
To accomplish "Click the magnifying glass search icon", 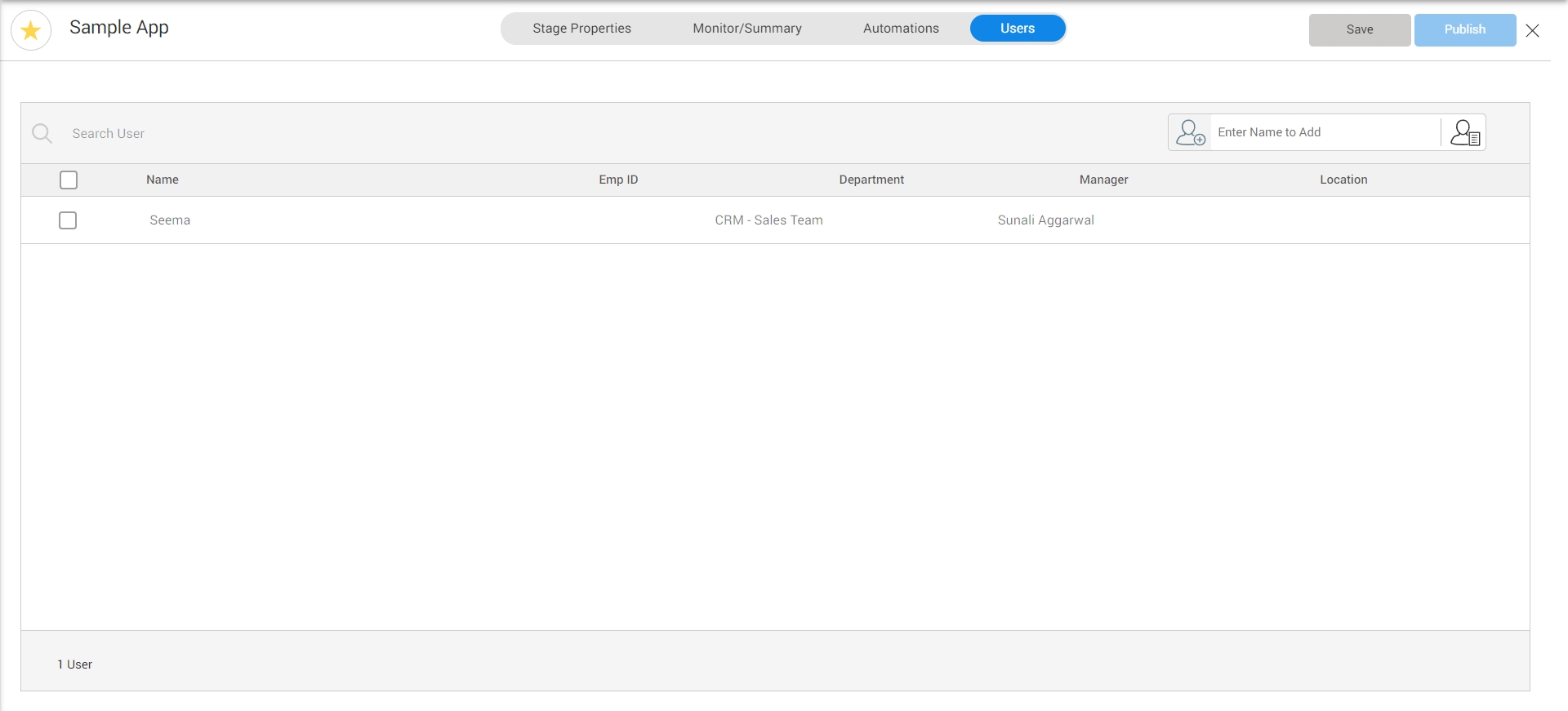I will [x=42, y=133].
